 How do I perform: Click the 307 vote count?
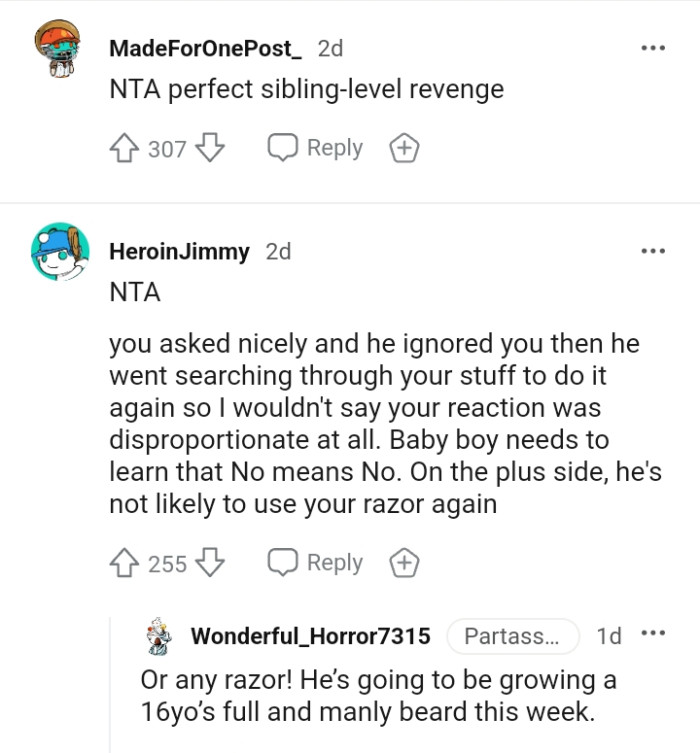167,149
